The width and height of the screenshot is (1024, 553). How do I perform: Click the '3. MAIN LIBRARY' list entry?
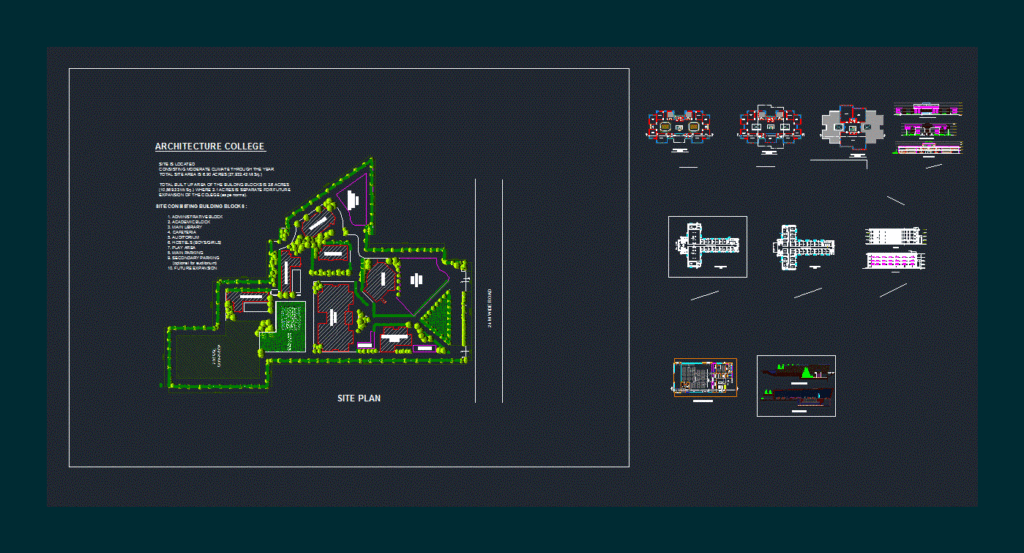pos(185,227)
